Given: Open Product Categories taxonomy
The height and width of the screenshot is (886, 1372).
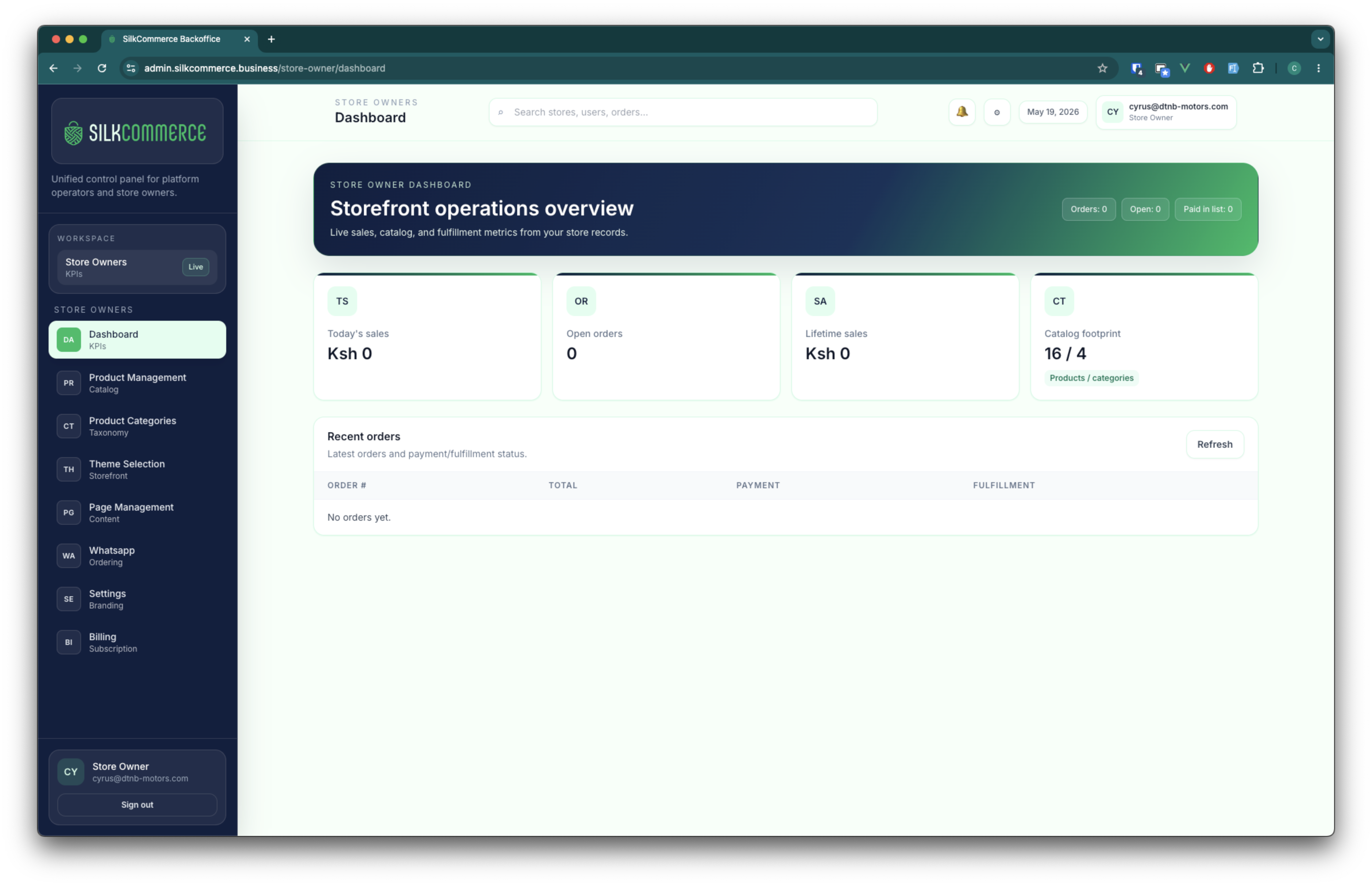Looking at the screenshot, I should pyautogui.click(x=137, y=426).
